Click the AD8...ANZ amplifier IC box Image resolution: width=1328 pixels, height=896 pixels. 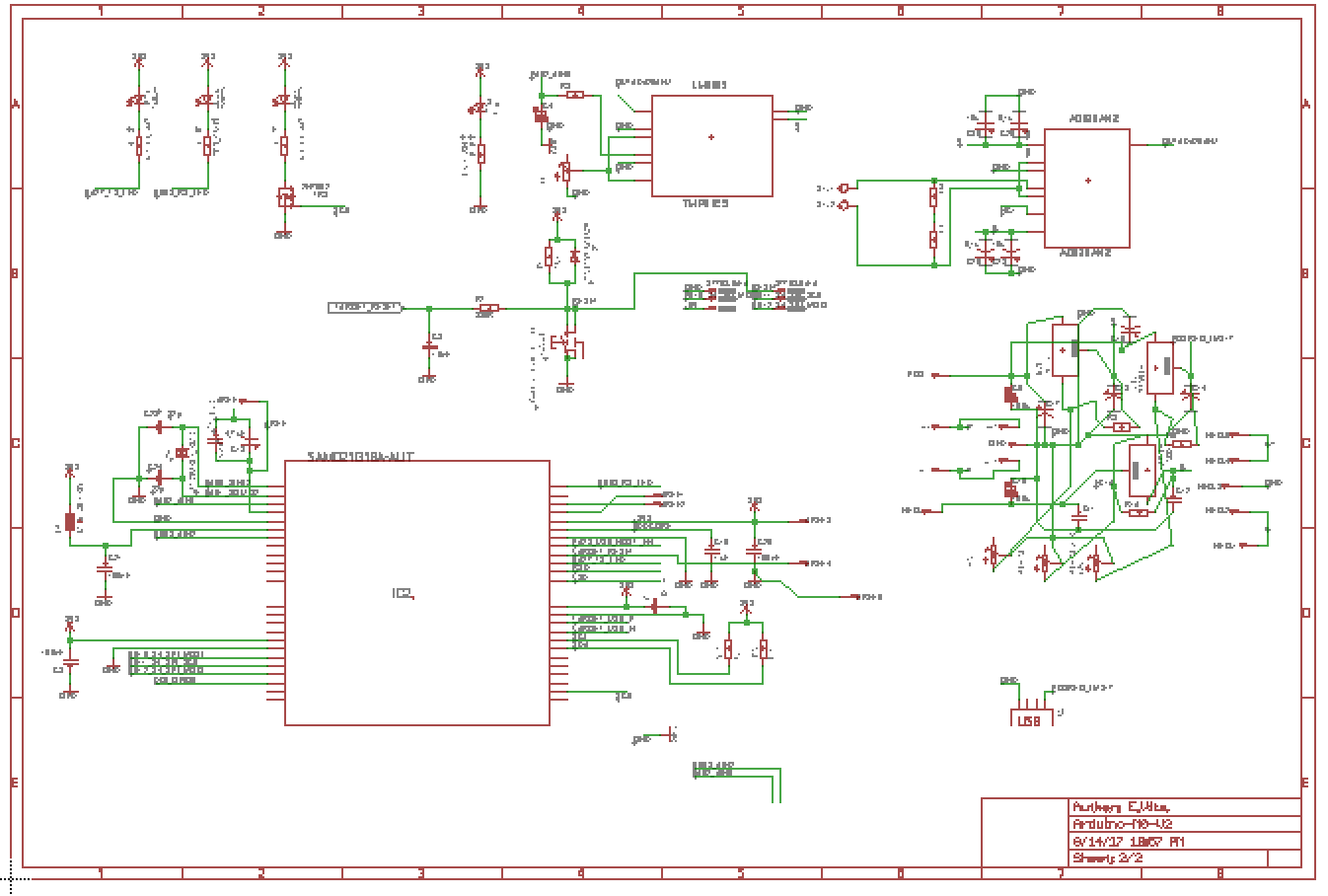(x=1087, y=187)
